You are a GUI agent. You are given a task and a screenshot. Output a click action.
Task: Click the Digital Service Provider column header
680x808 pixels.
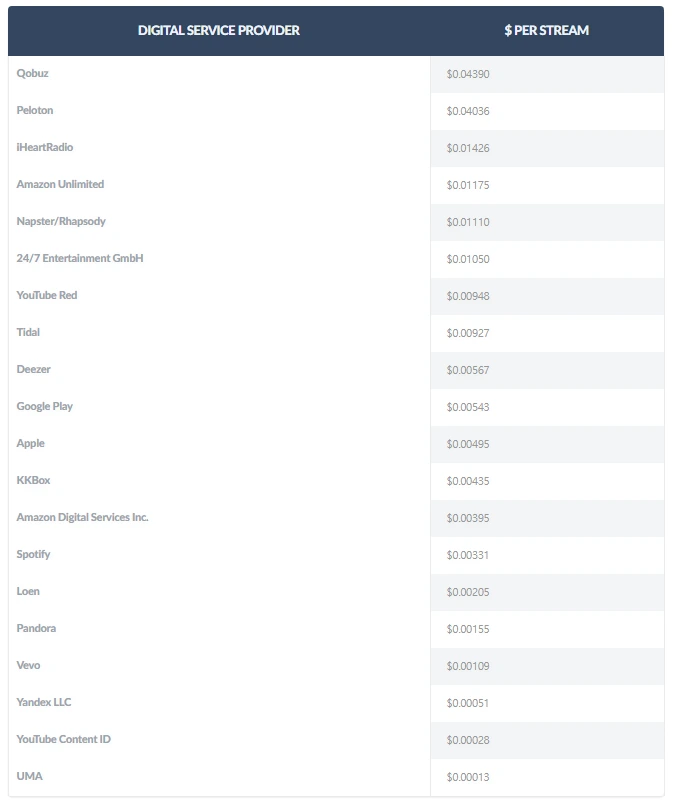tap(218, 30)
